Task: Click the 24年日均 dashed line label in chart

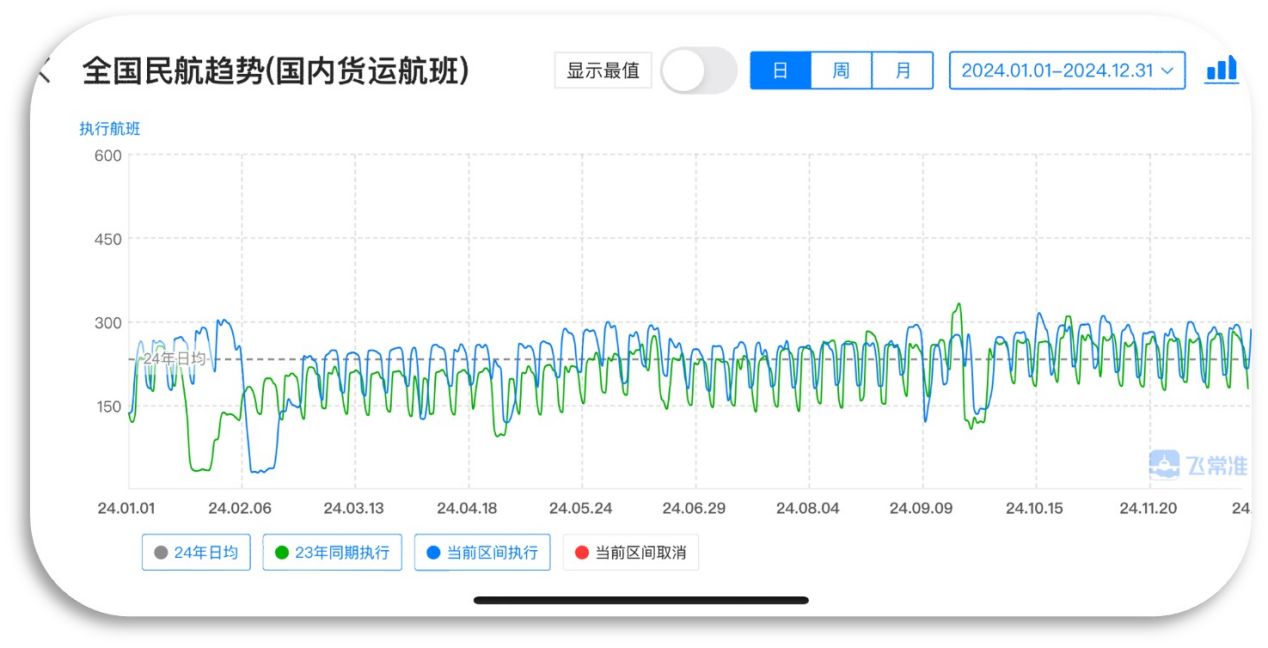Action: [174, 358]
